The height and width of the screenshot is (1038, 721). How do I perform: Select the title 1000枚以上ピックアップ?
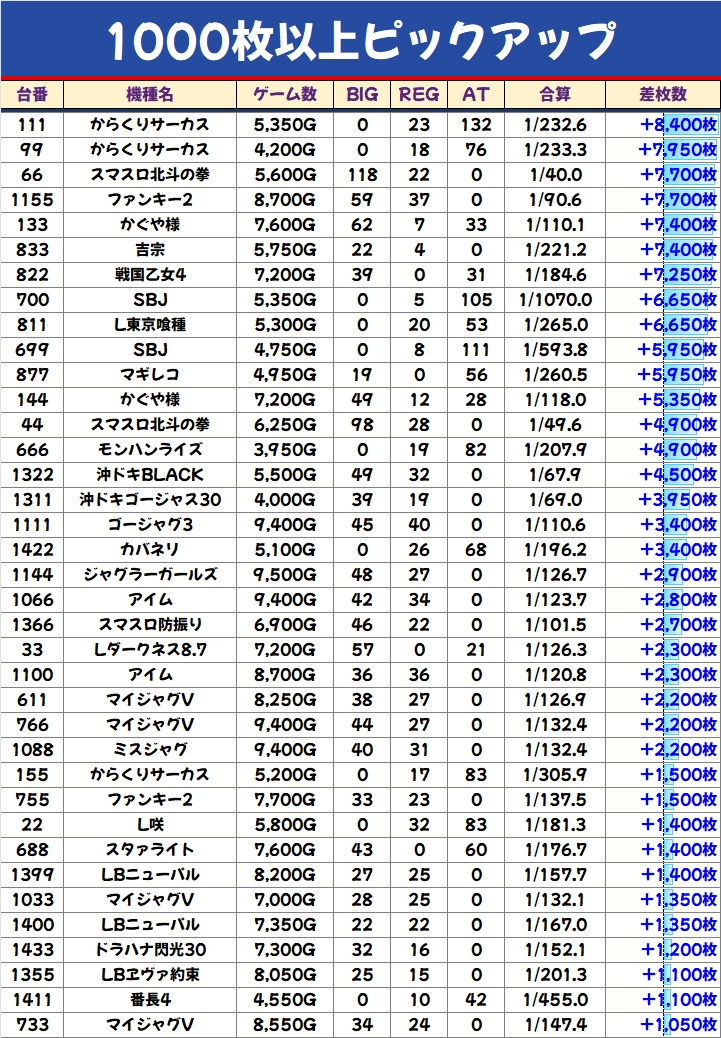click(361, 40)
